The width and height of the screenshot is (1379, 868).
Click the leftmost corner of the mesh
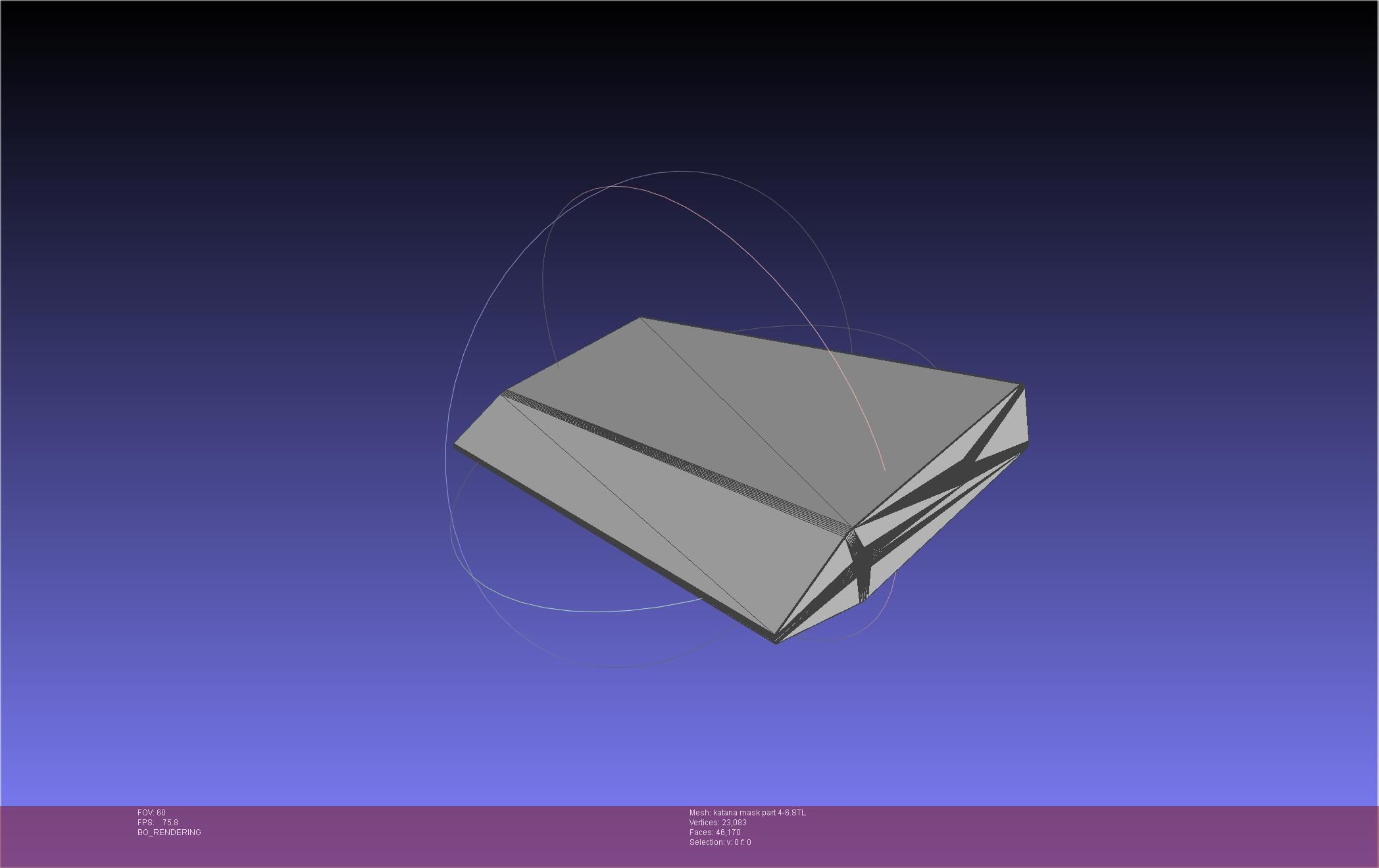[455, 446]
